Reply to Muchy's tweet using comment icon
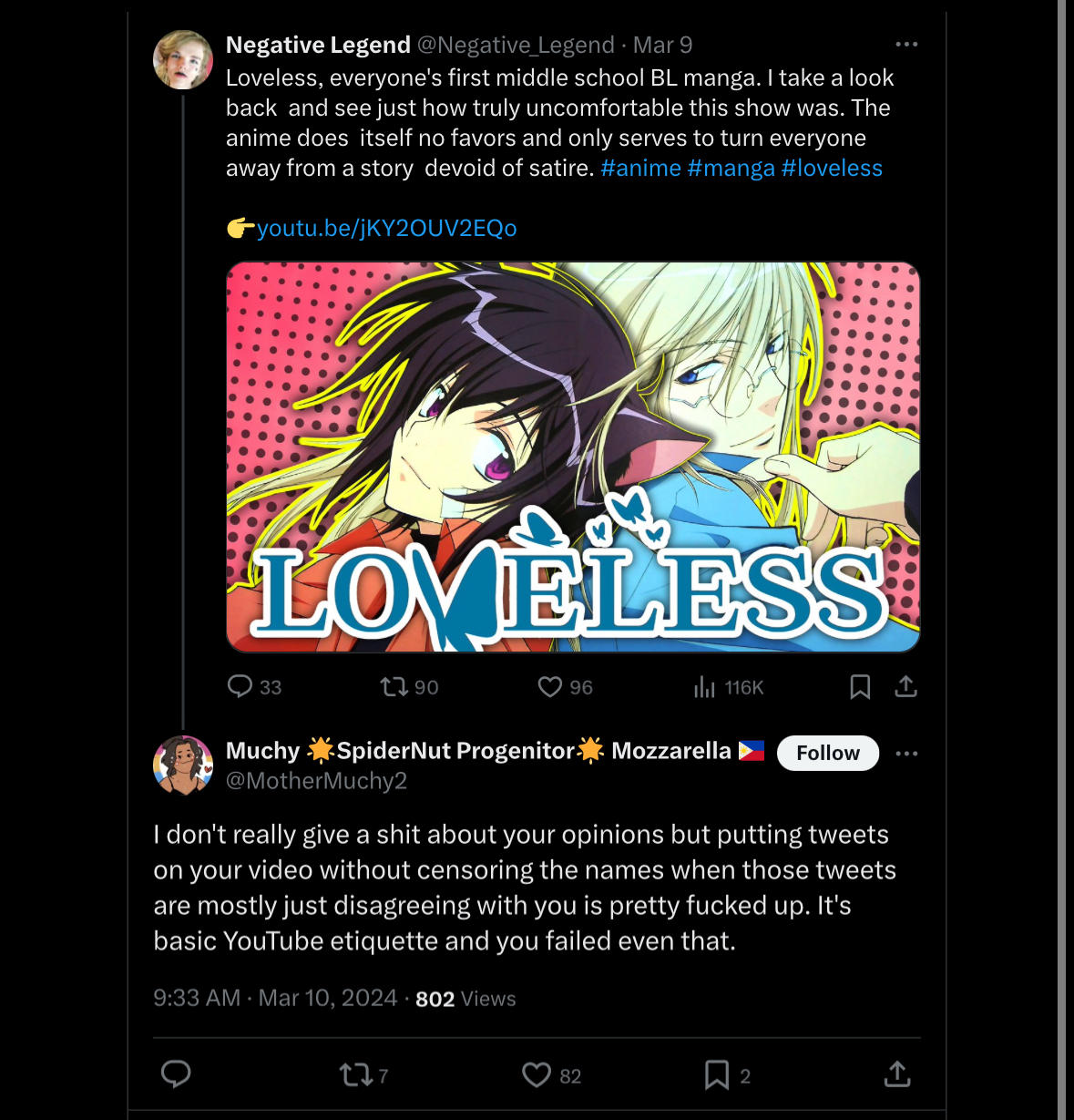The height and width of the screenshot is (1120, 1074). (176, 1074)
